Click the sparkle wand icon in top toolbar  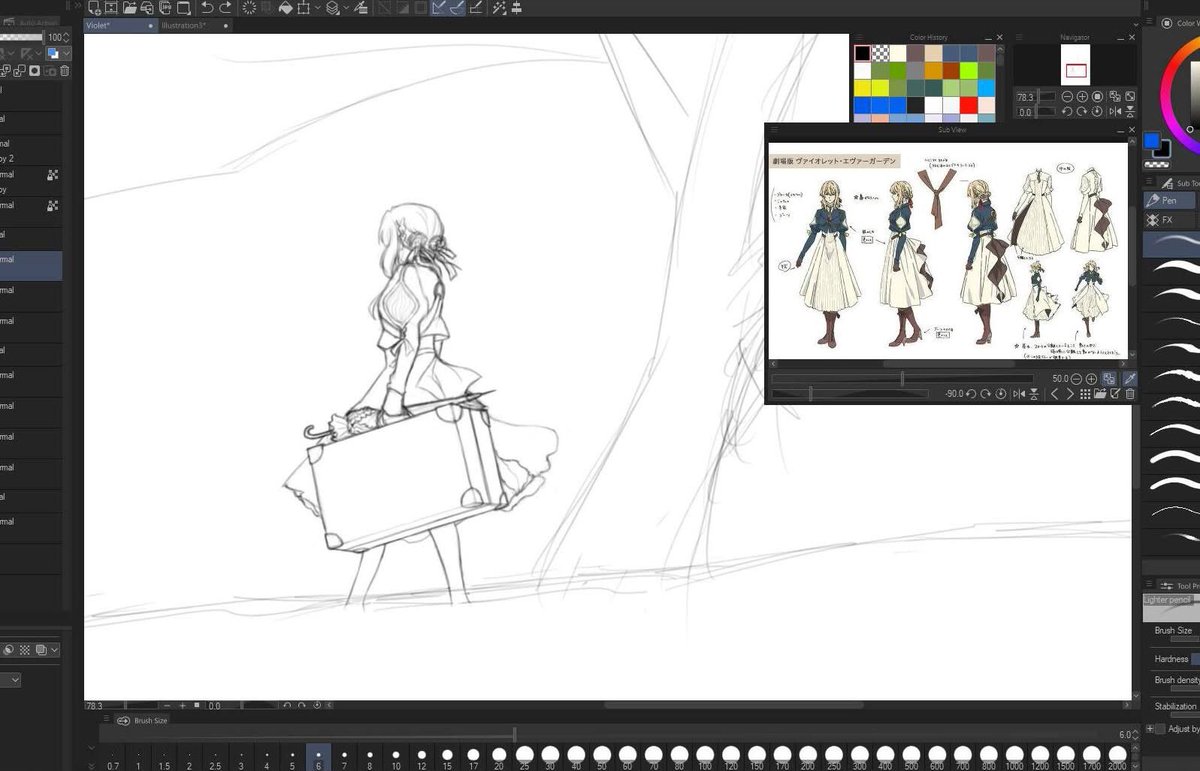pyautogui.click(x=498, y=8)
